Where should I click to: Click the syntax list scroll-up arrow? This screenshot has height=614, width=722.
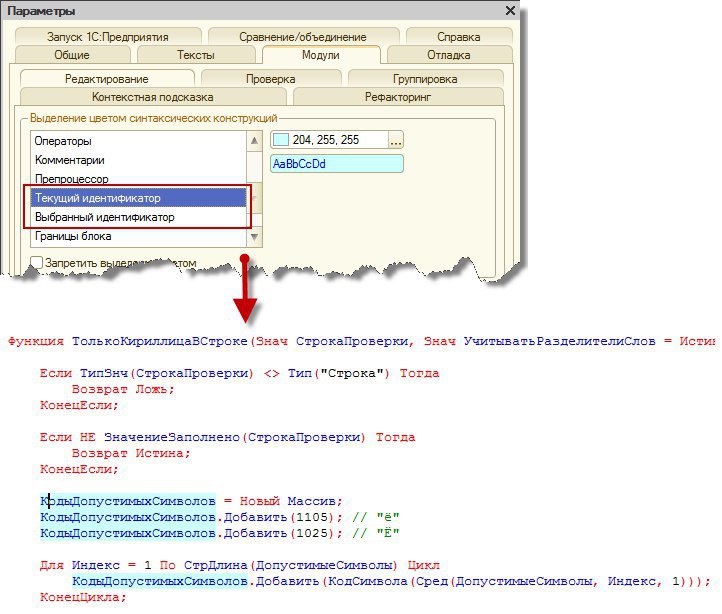click(254, 140)
